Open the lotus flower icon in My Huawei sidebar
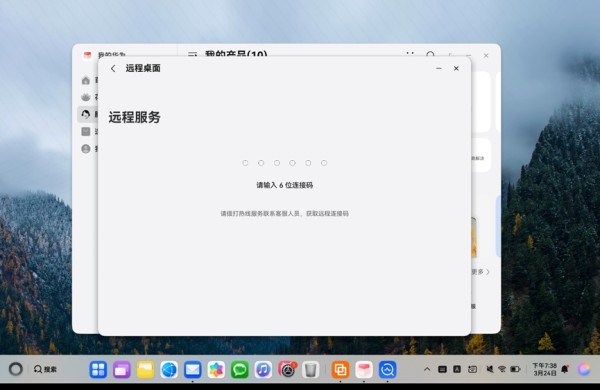 [86, 97]
